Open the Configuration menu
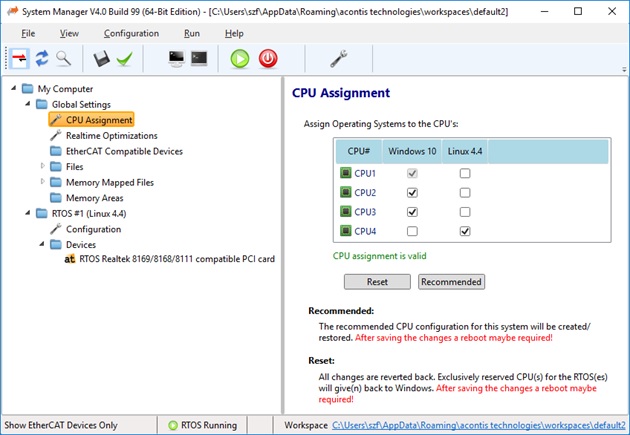This screenshot has width=630, height=435. coord(131,33)
